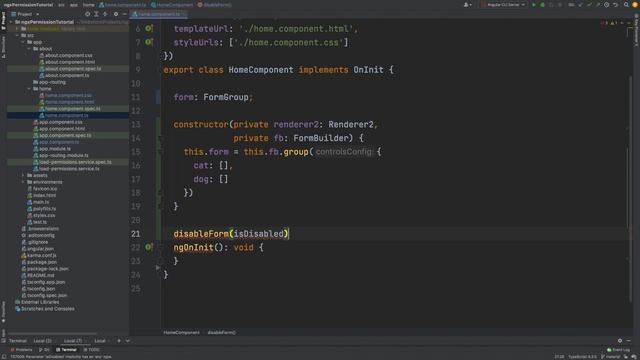Expand the assets folder
The width and height of the screenshot is (640, 360).
[23, 176]
